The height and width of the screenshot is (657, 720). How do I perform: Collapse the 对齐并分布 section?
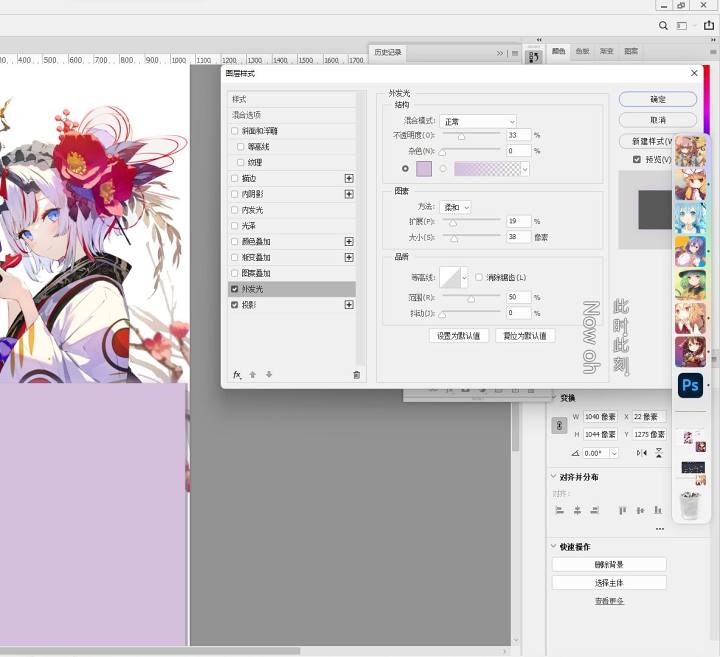pyautogui.click(x=554, y=477)
